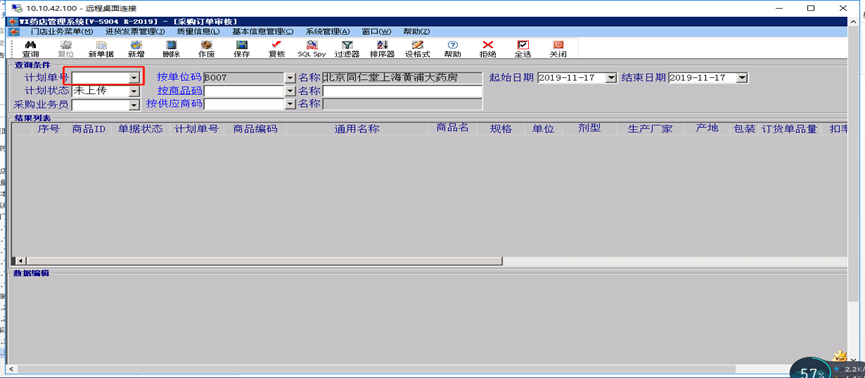Open the 排序器 sorter icon
The image size is (865, 378).
382,49
